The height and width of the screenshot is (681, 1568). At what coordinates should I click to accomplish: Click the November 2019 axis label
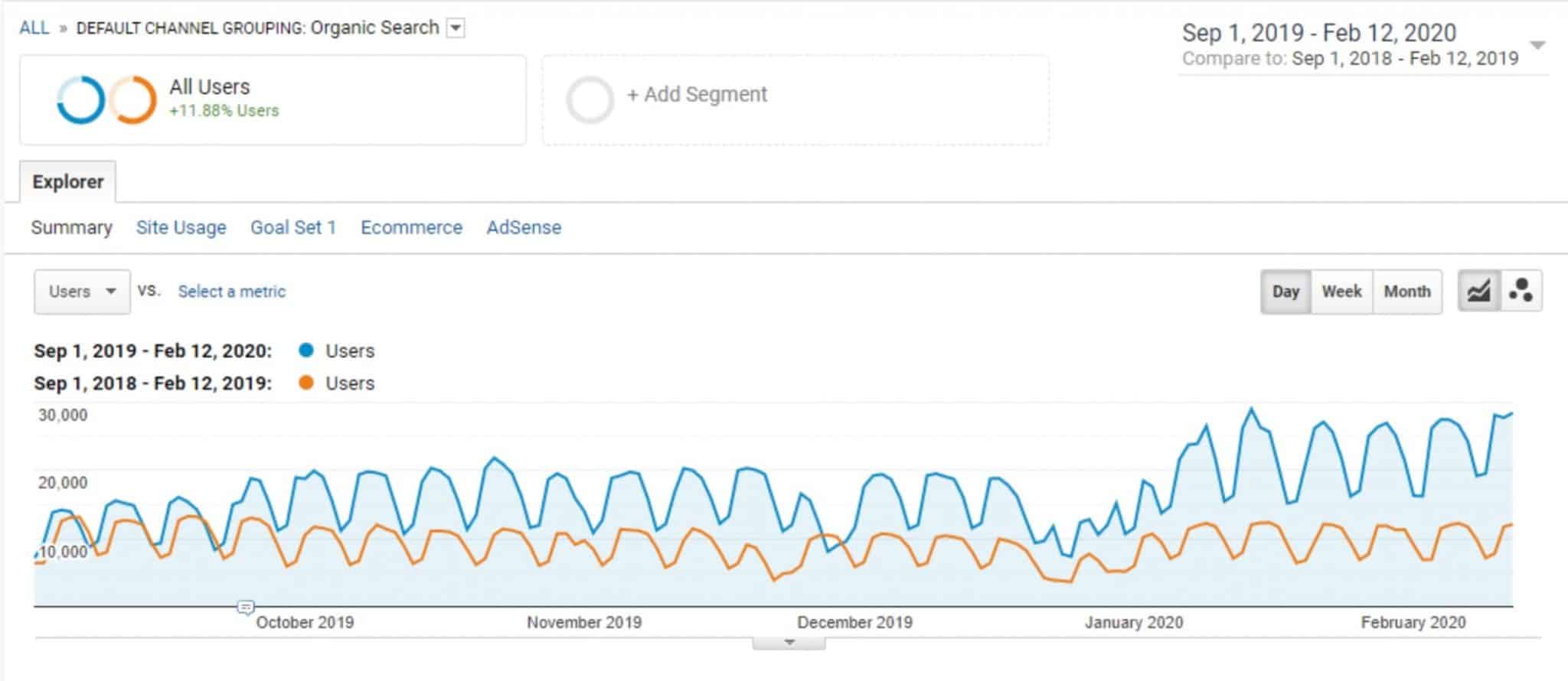tap(584, 623)
